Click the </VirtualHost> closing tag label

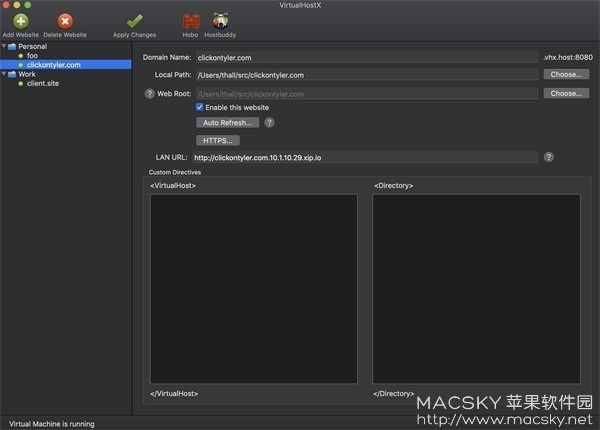click(x=174, y=393)
